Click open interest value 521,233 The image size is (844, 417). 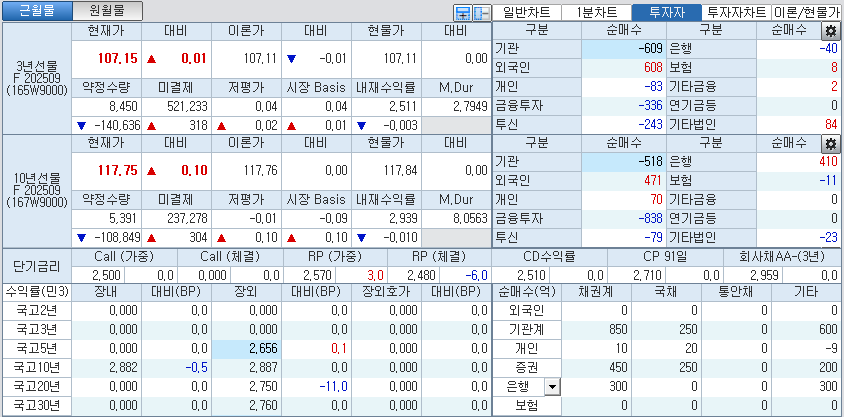[185, 106]
